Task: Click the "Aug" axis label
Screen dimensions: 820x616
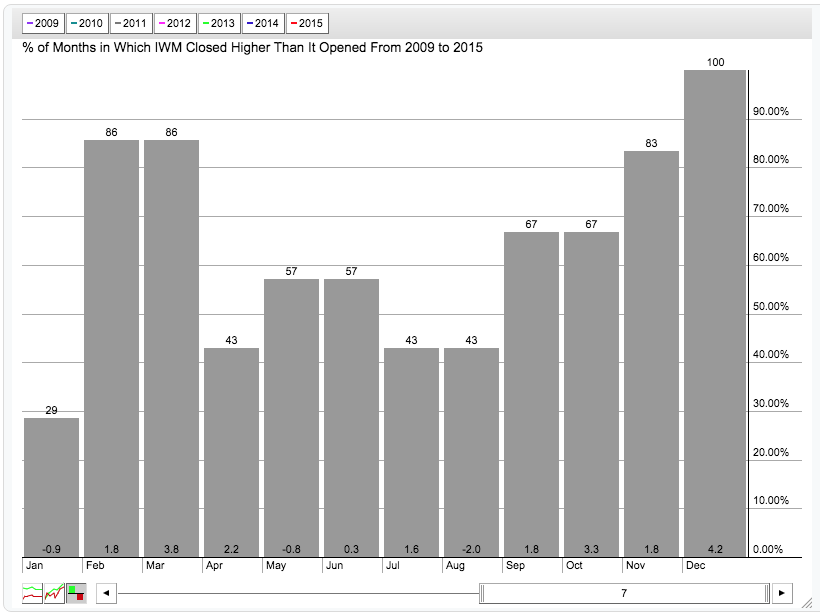Action: (455, 565)
